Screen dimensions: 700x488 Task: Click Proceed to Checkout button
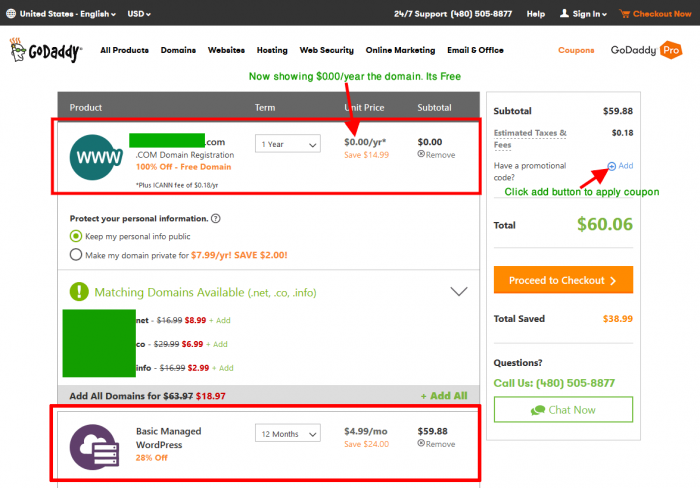point(563,280)
